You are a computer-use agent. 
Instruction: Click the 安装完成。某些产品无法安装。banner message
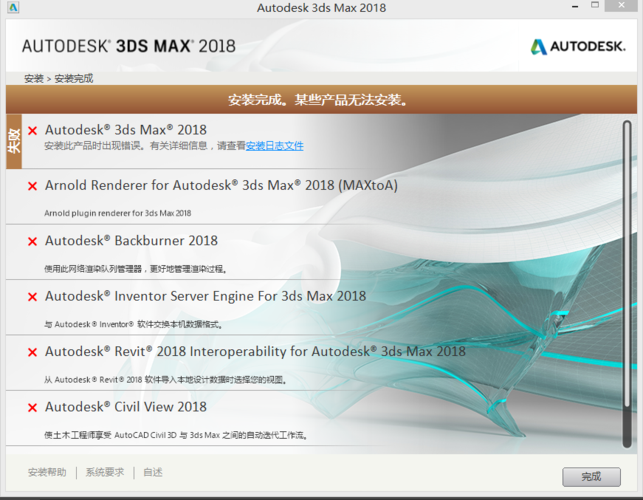[x=318, y=100]
